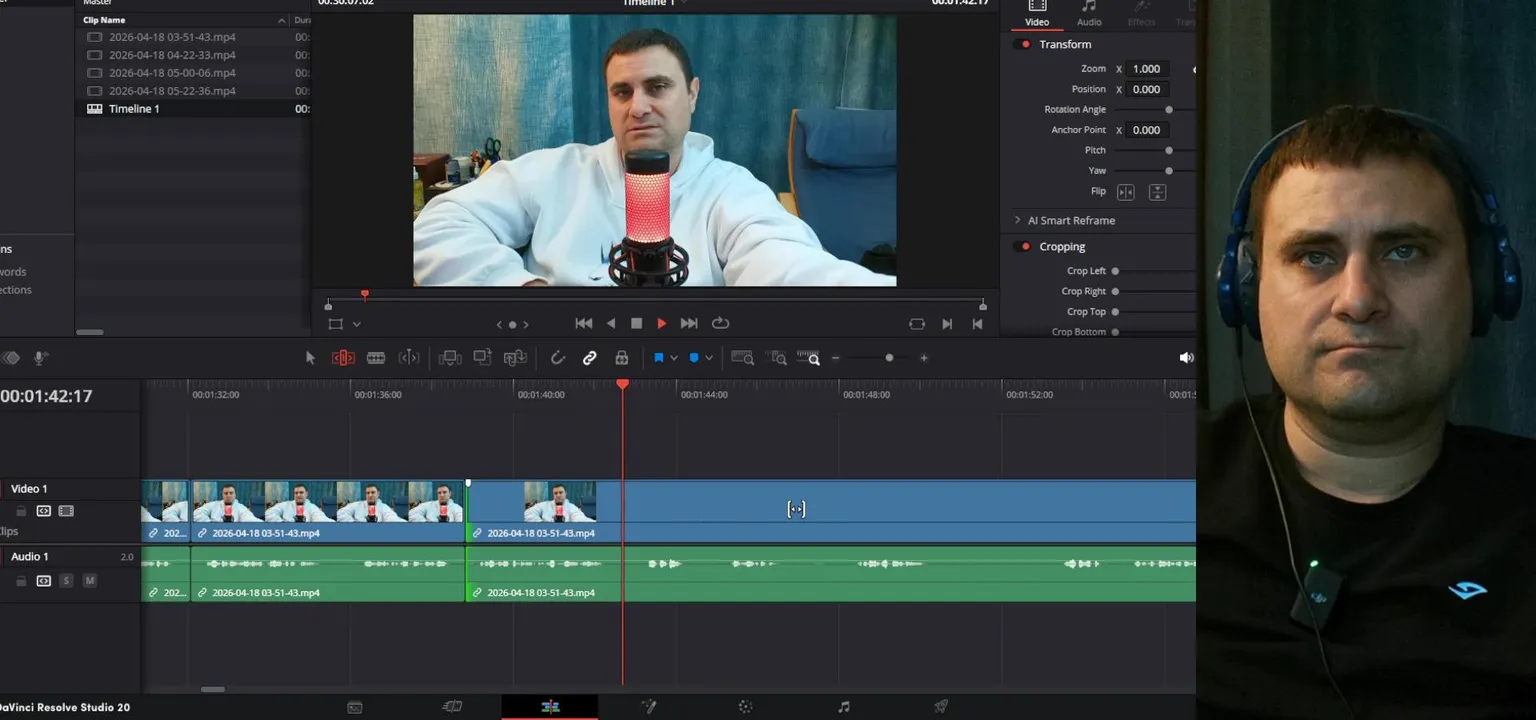Screen dimensions: 1536x720
Task: Toggle Video 1 auto track selector
Action: (44, 511)
